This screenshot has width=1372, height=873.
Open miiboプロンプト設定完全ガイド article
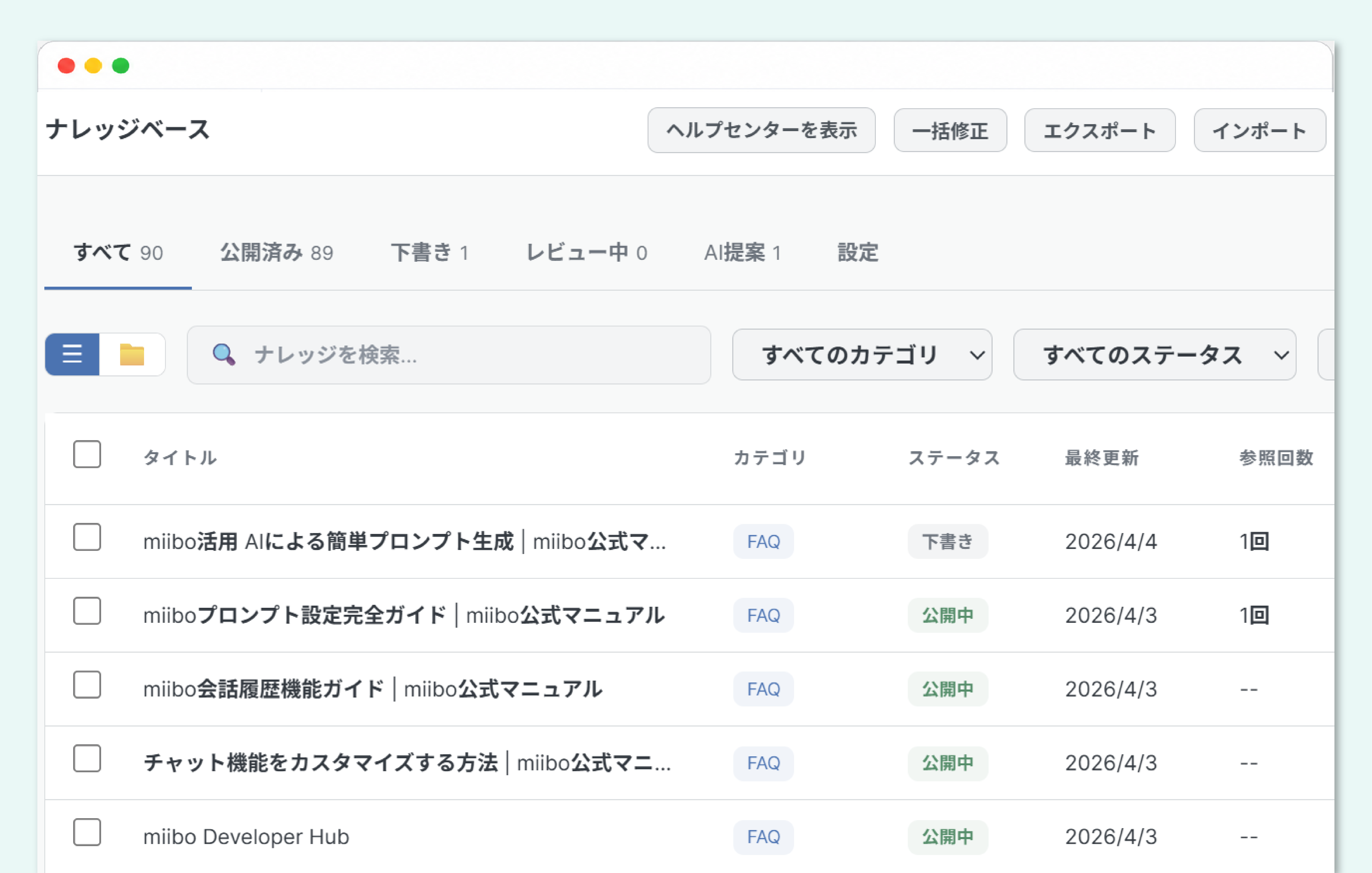(x=404, y=615)
